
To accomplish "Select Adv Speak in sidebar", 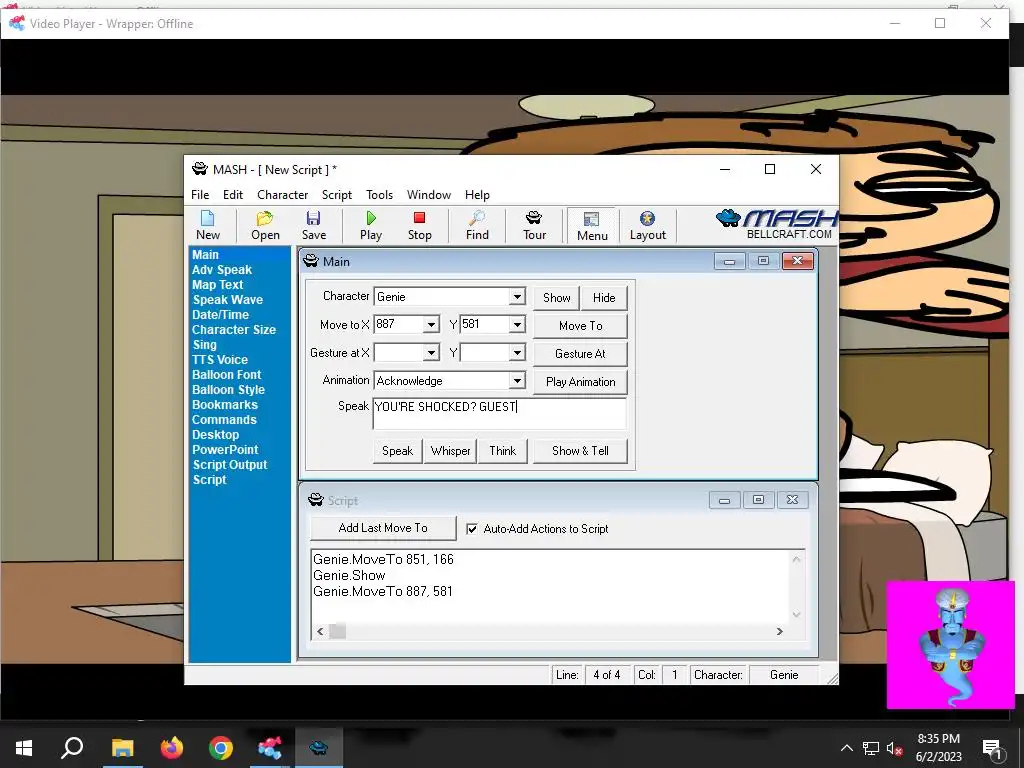I will 221,270.
